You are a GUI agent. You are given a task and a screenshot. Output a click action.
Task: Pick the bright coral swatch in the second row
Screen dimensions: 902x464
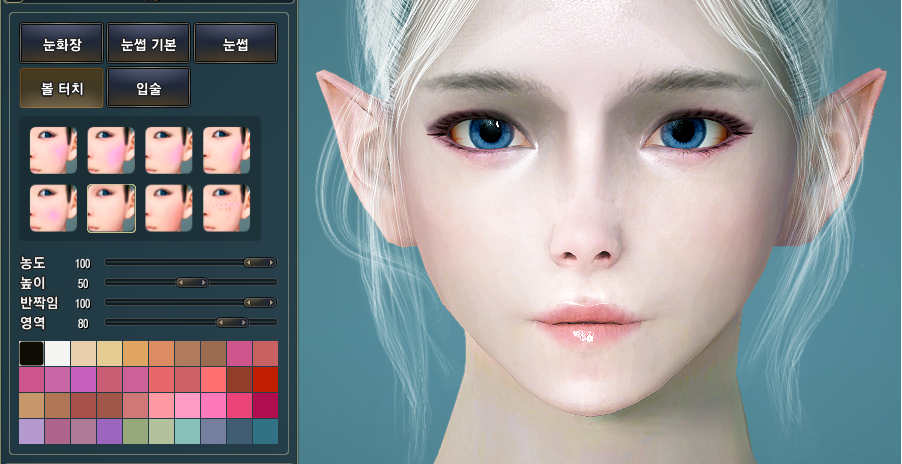[x=213, y=379]
